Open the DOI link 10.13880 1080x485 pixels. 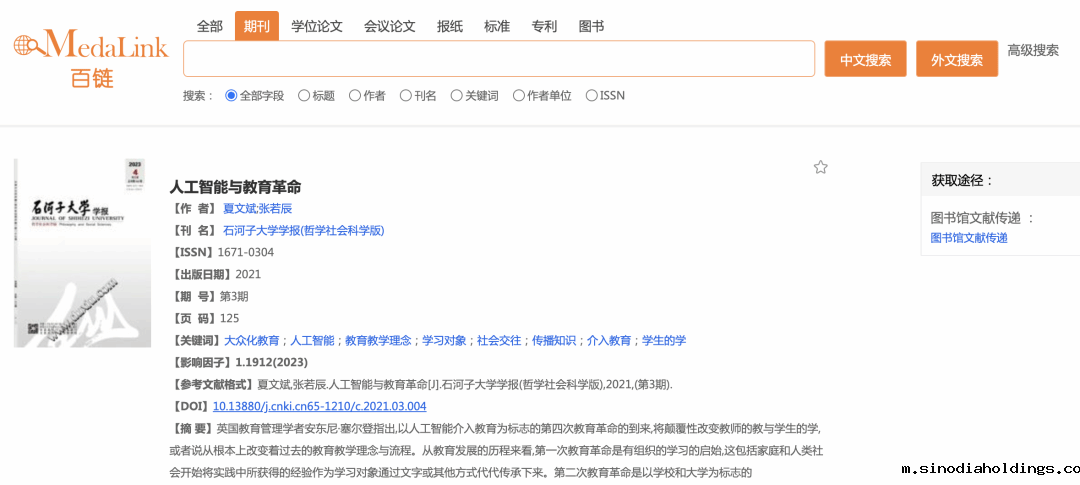(x=319, y=406)
